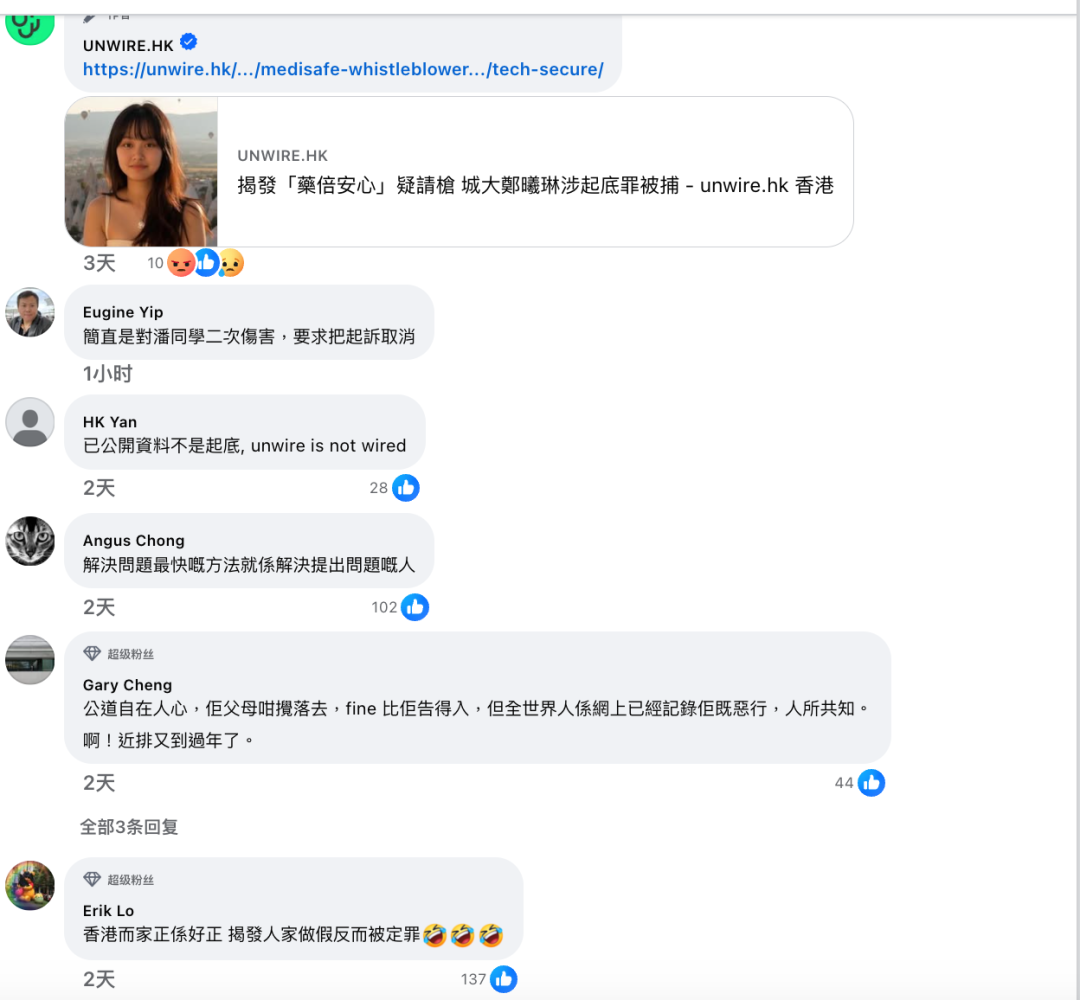Click the like icon on HK Yan's comment
The image size is (1080, 1000).
click(405, 488)
